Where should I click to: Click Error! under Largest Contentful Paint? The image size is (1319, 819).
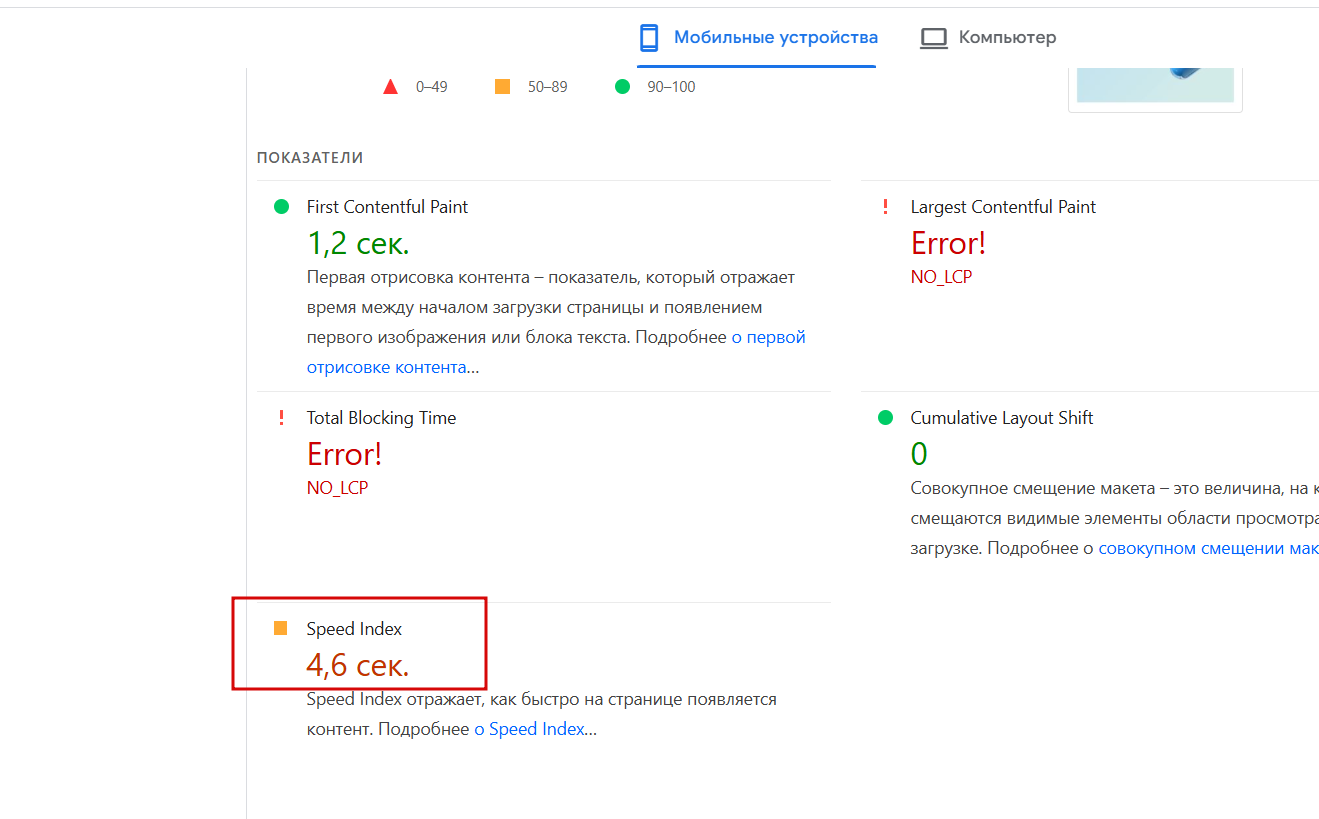[x=948, y=243]
